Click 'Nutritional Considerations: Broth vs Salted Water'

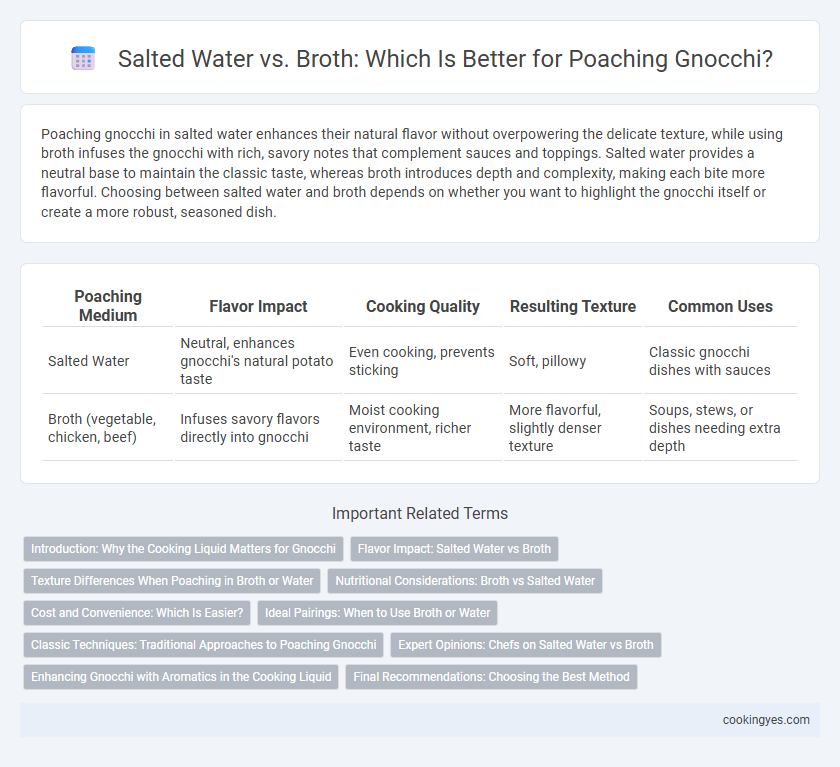pyautogui.click(x=465, y=581)
